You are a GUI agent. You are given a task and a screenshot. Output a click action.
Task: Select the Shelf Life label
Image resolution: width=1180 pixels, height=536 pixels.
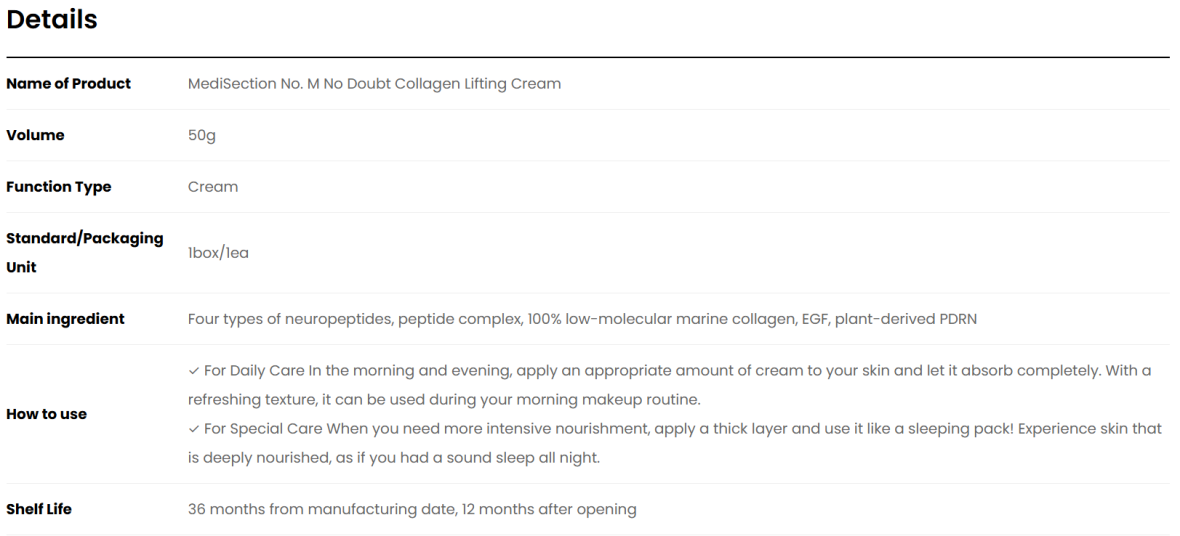(39, 509)
